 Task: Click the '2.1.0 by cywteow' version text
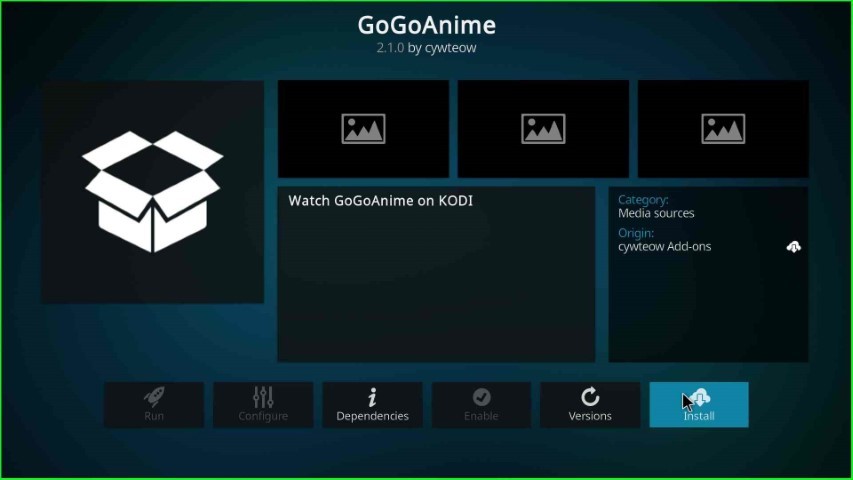pos(426,48)
